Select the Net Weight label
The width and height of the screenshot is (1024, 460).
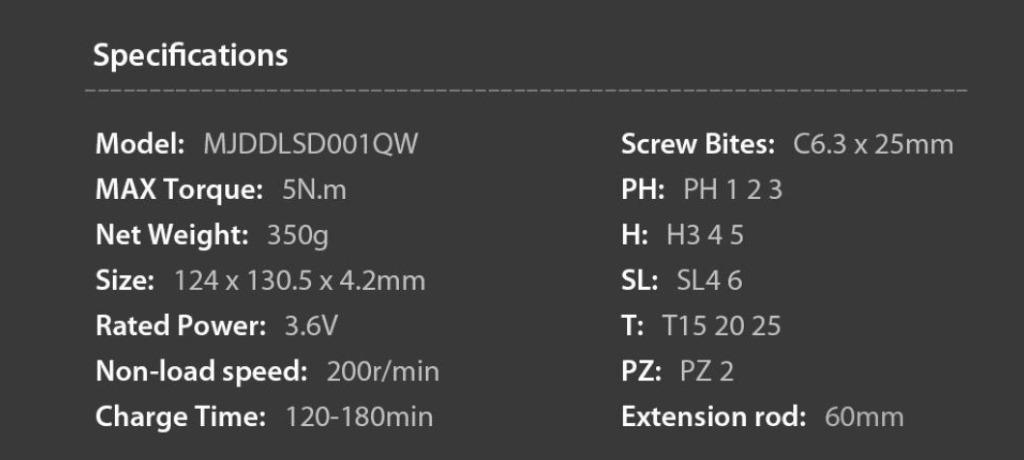(x=172, y=235)
